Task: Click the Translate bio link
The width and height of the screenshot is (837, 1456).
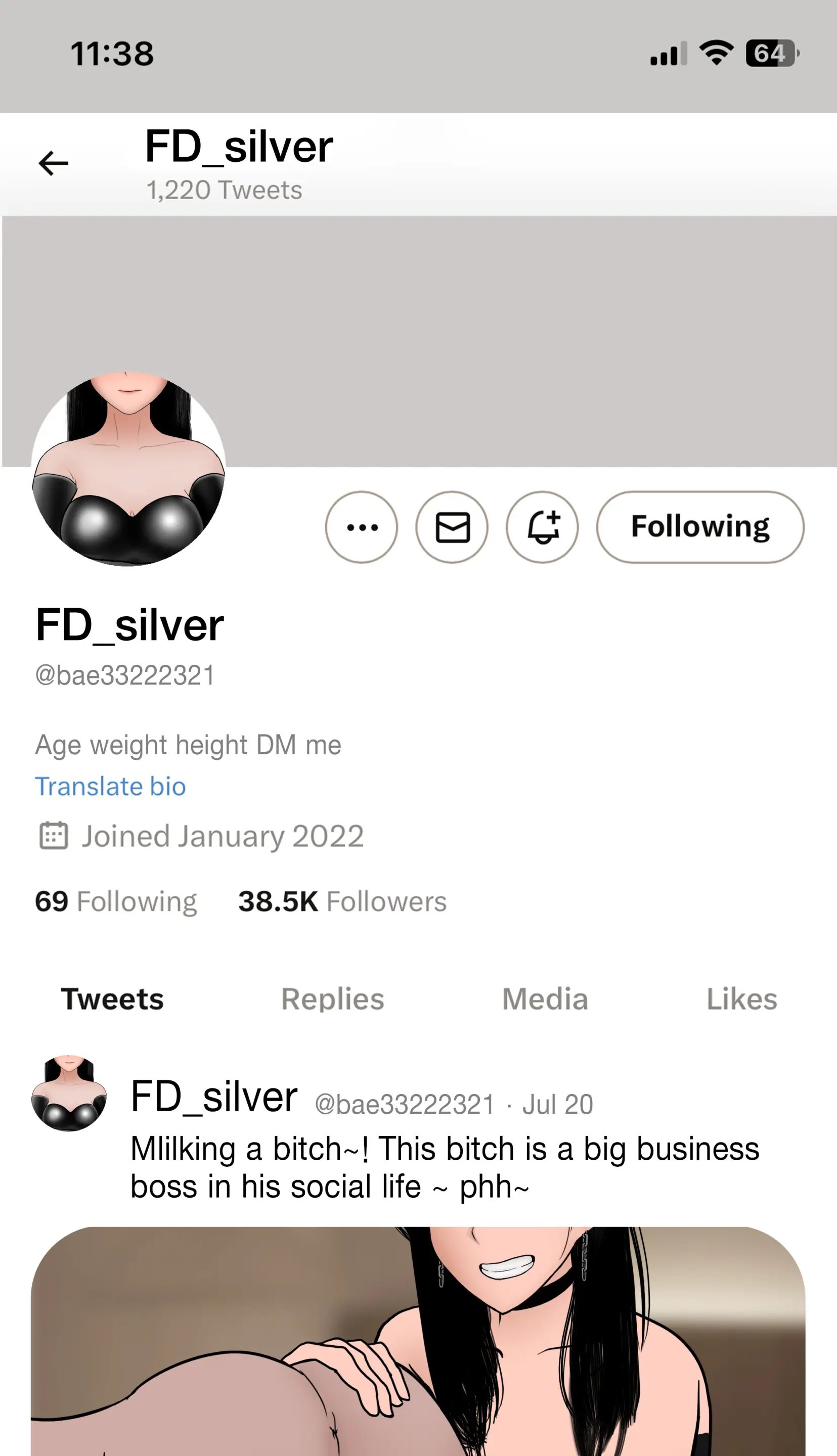Action: point(110,787)
